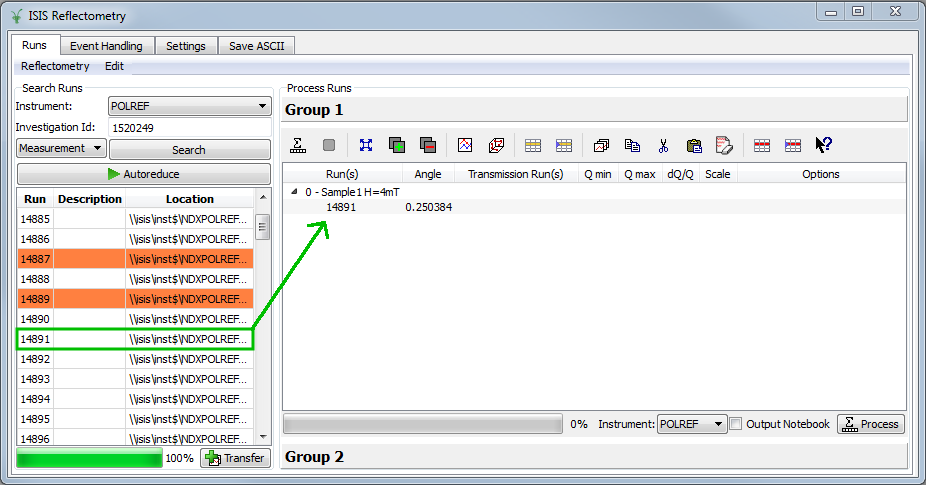The width and height of the screenshot is (926, 485).
Task: Open the Search Runs Instrument dropdown
Action: (x=190, y=106)
